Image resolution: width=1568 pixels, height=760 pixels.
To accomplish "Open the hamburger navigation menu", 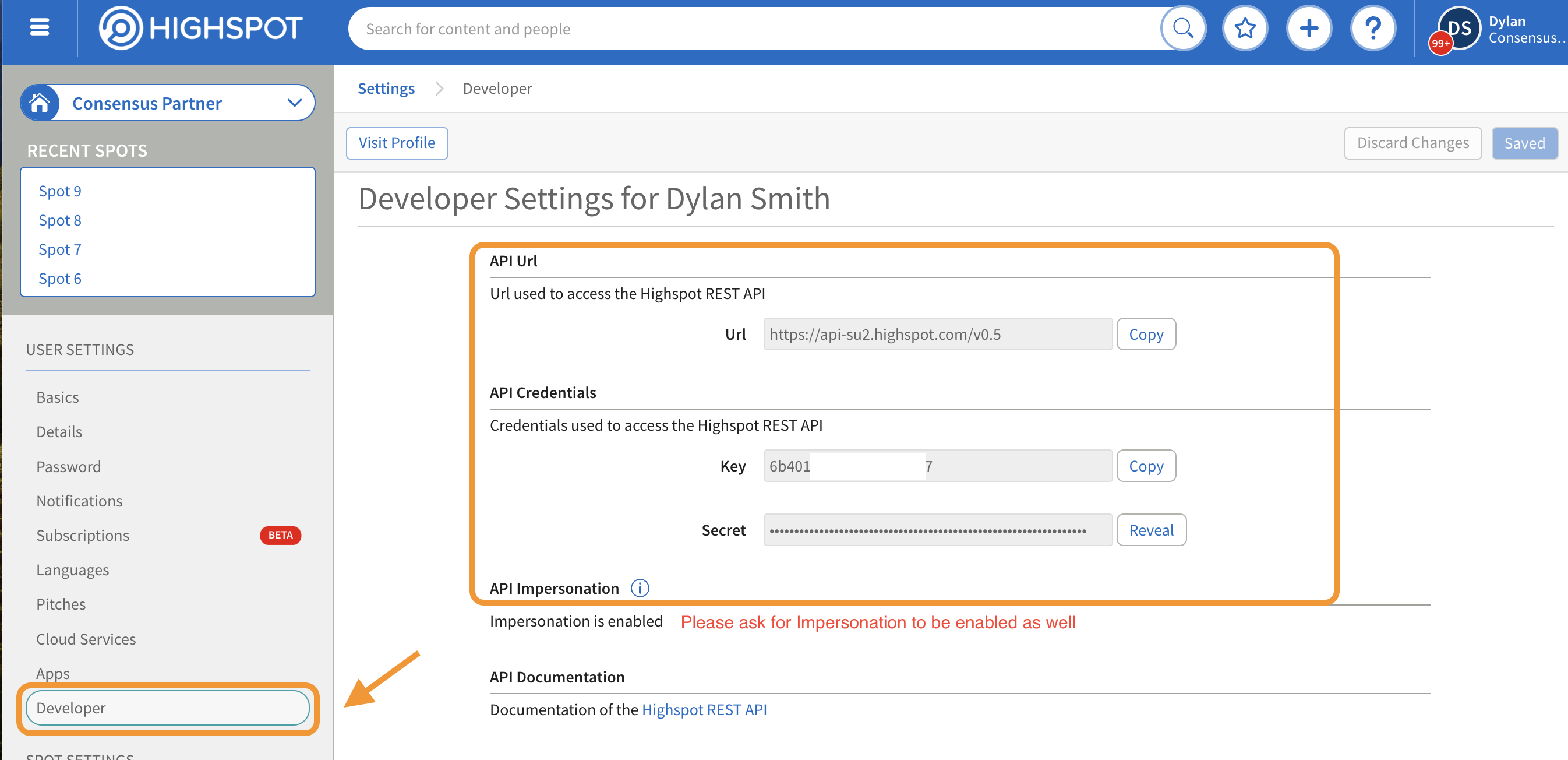I will [40, 27].
